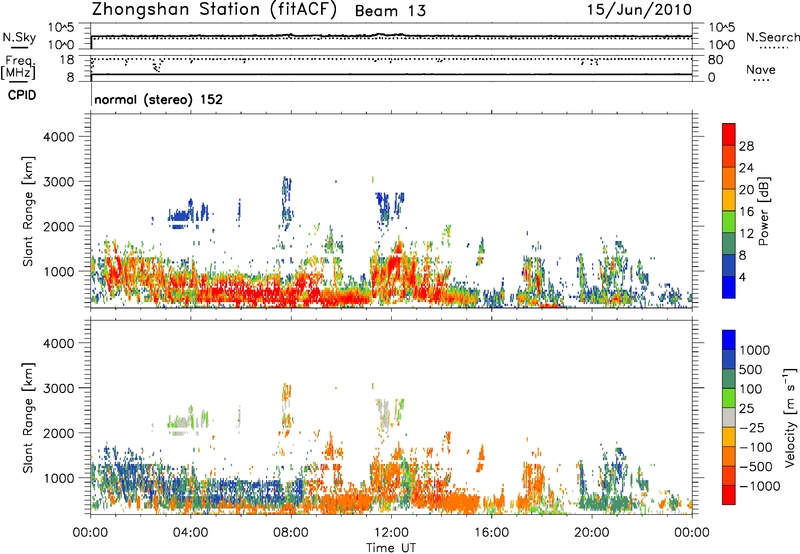Pick the bottom red Velocity colorbar segment
Image resolution: width=800 pixels, height=554 pixels.
pyautogui.click(x=729, y=495)
